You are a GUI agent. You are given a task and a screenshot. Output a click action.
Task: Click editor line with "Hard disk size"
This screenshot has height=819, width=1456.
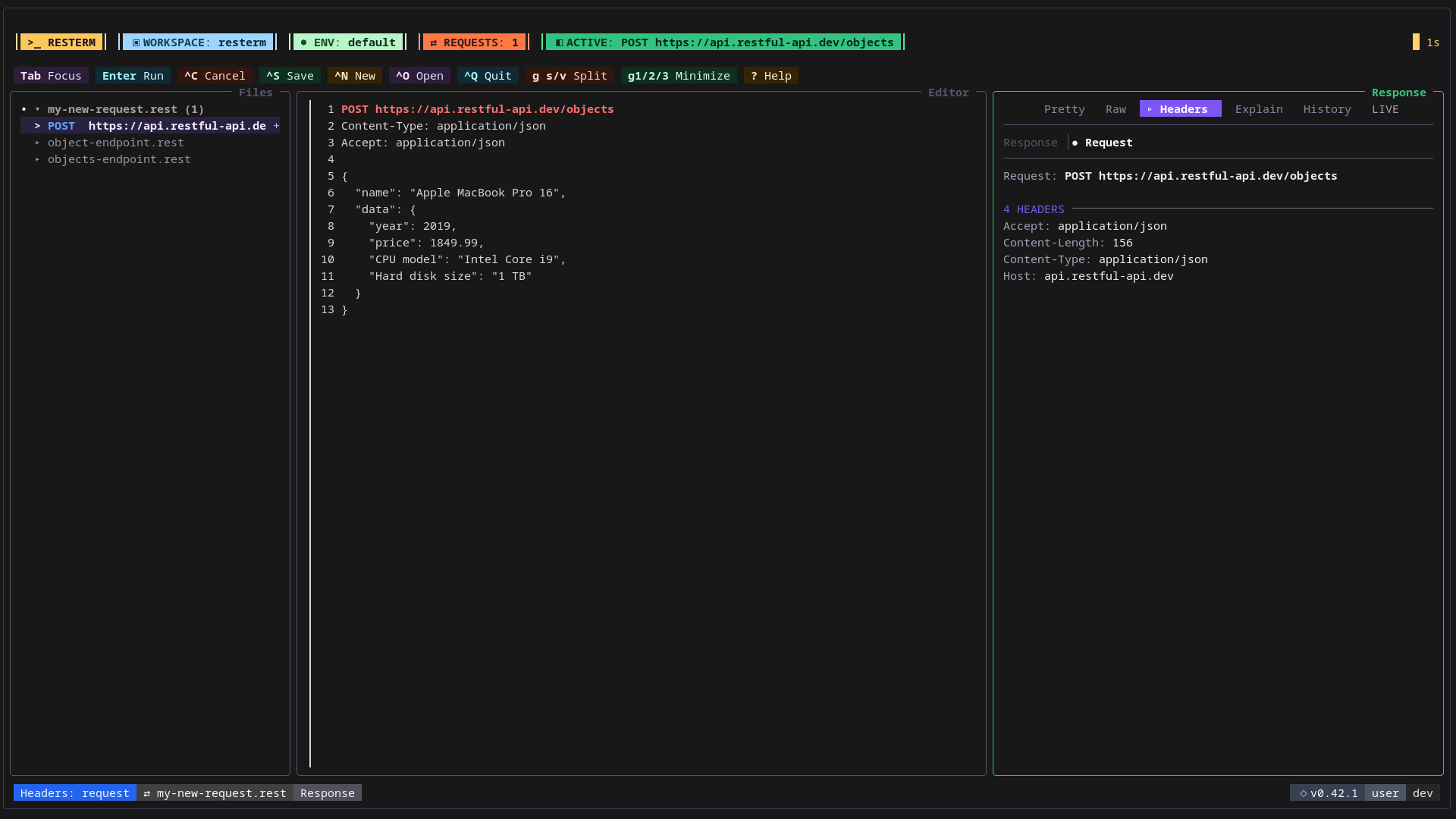pos(450,276)
